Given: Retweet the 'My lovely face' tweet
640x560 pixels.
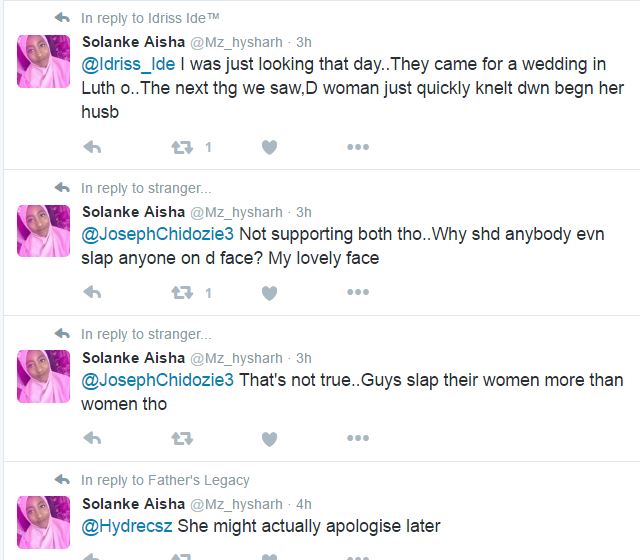Looking at the screenshot, I should coord(182,293).
